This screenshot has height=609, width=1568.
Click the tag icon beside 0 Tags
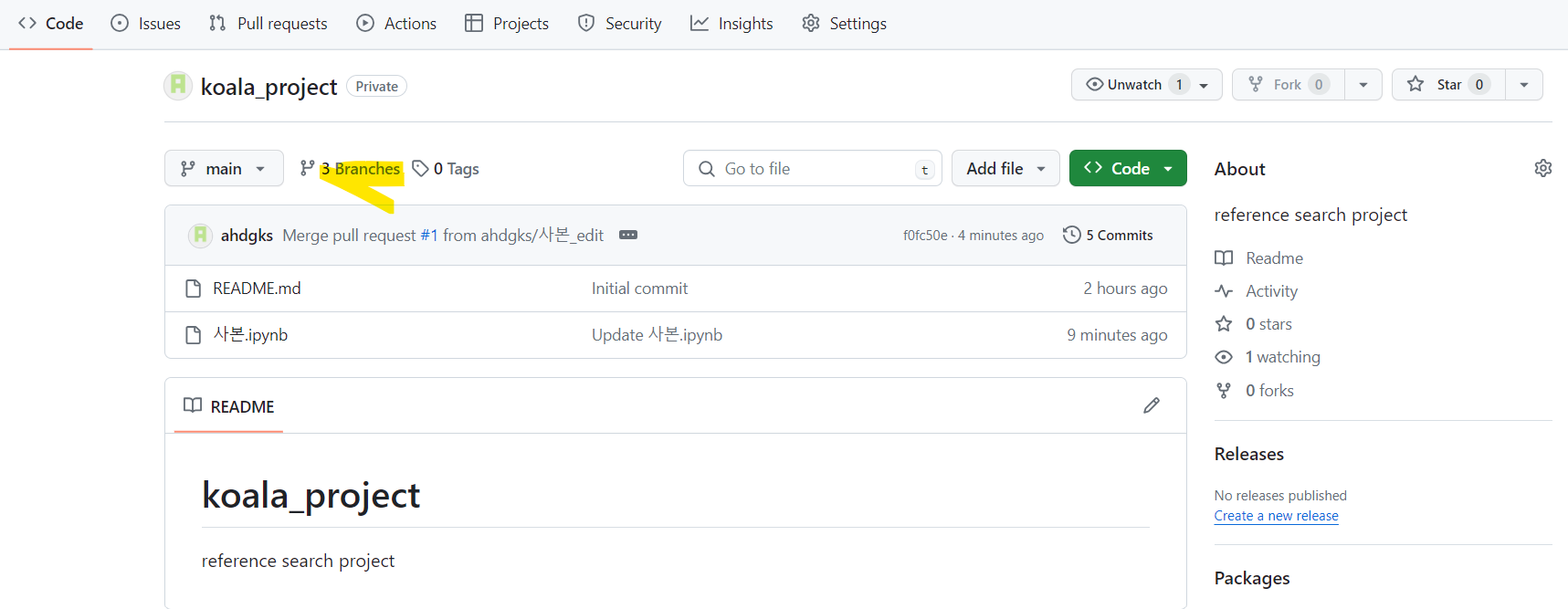[x=420, y=169]
